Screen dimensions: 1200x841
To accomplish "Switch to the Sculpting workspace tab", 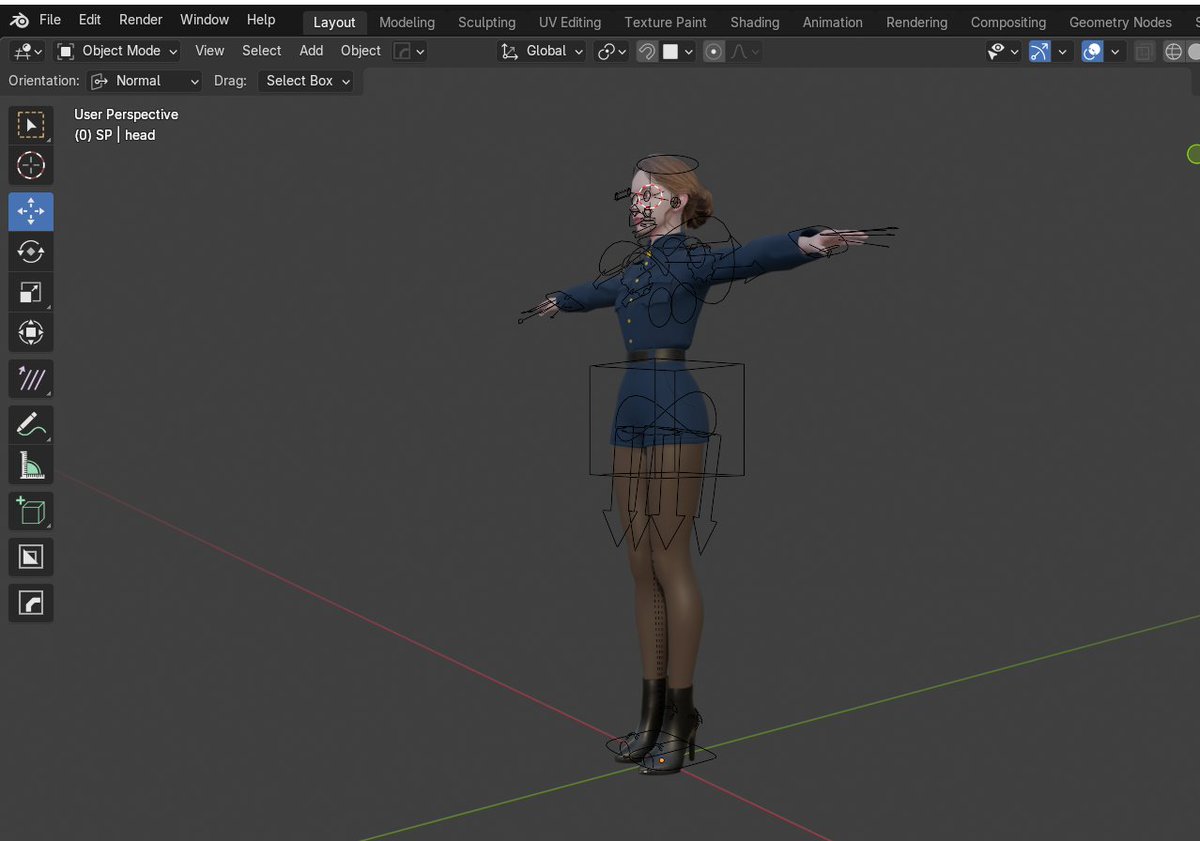I will click(x=487, y=22).
